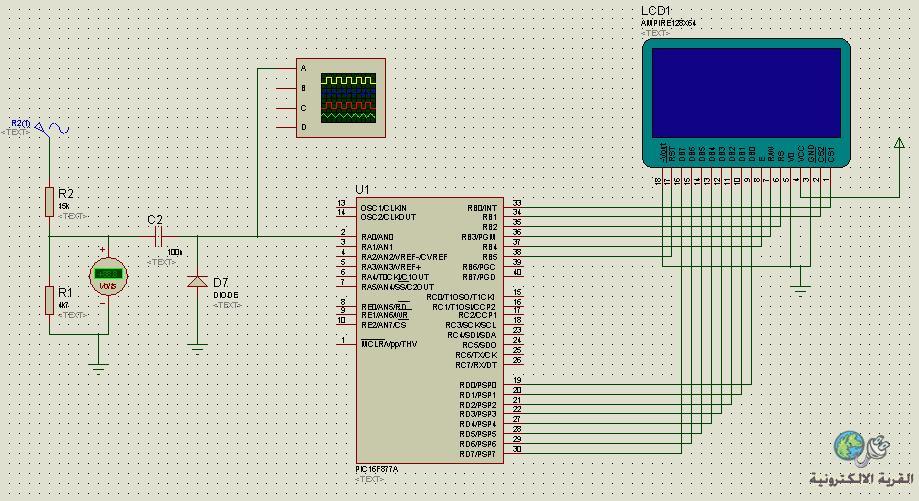The height and width of the screenshot is (501, 919).
Task: Click the blue LCD screen area
Action: pyautogui.click(x=746, y=93)
